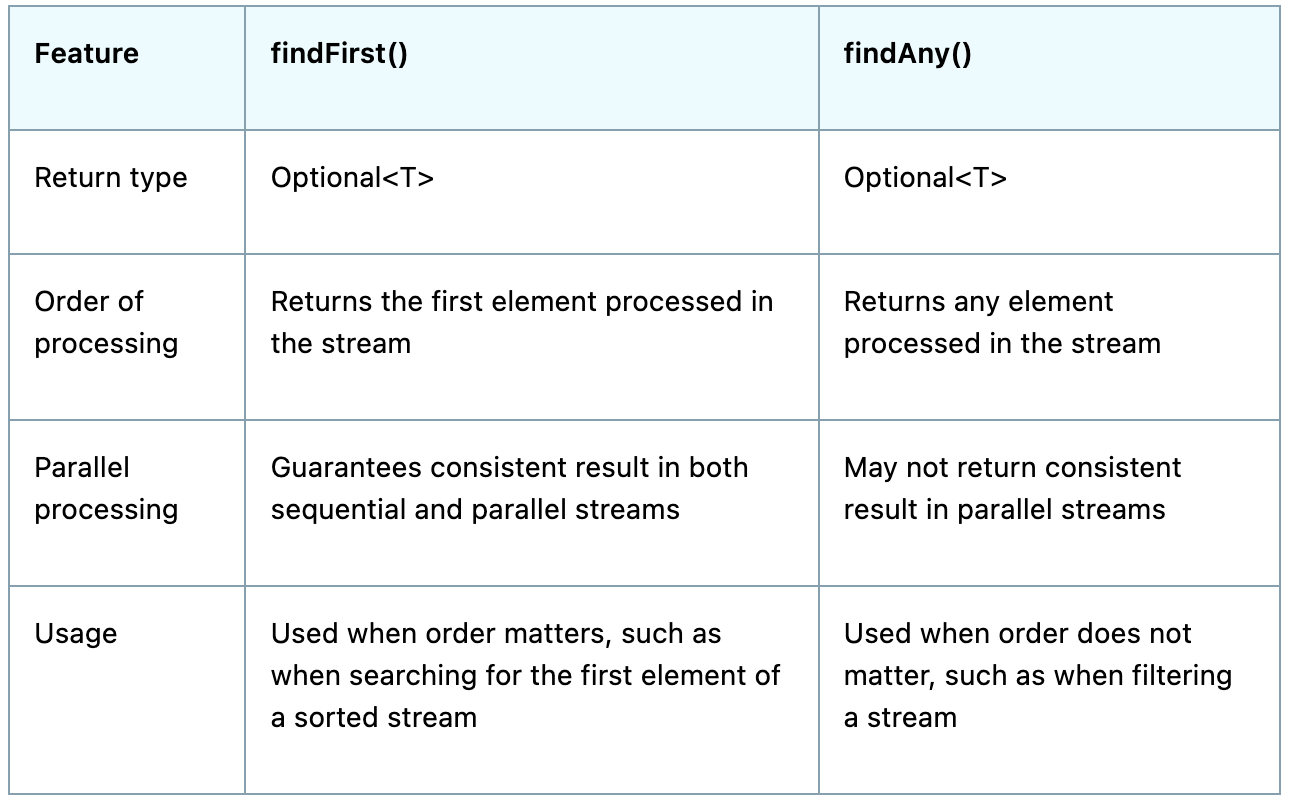Select the Parallel processing row label
Viewport: 1294px width, 800px height.
coord(106,488)
